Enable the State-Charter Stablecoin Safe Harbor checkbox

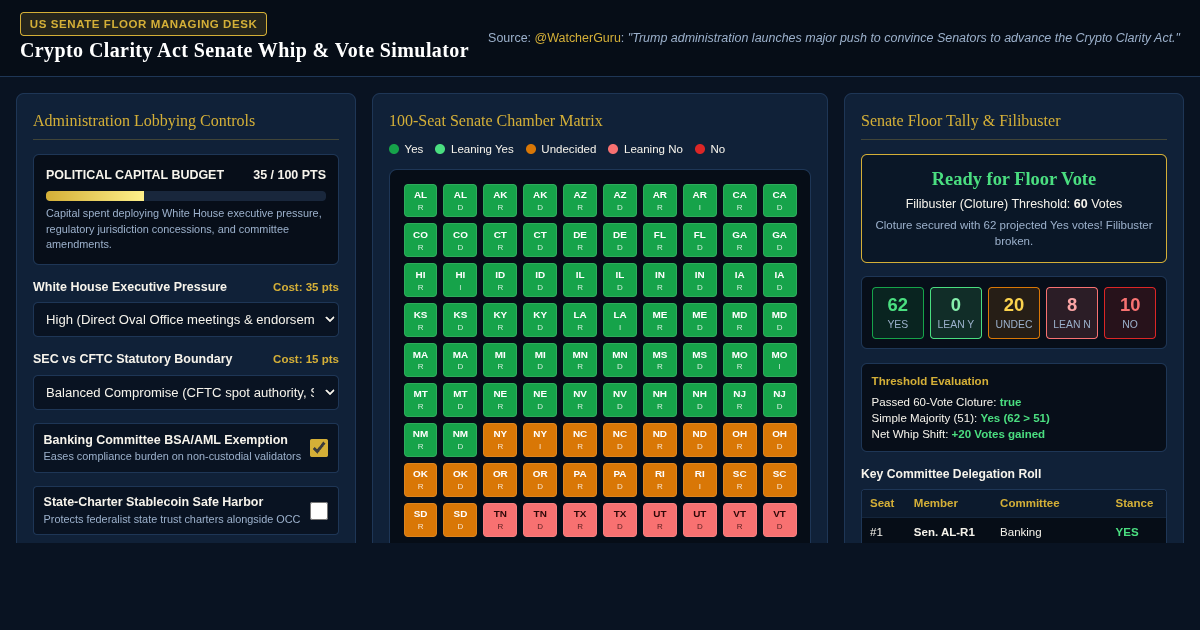pos(319,511)
